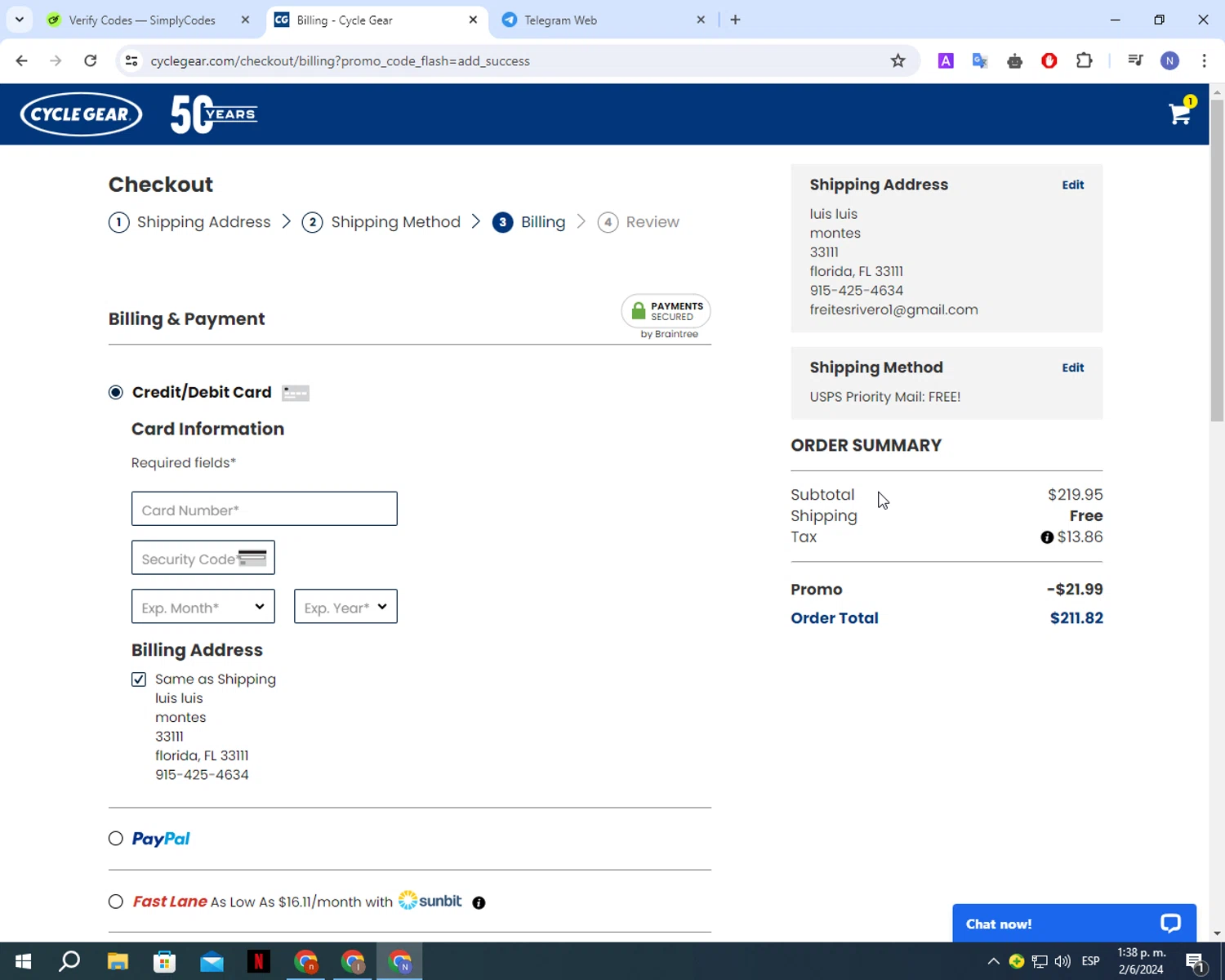Edit the Shipping Address

point(1073,185)
